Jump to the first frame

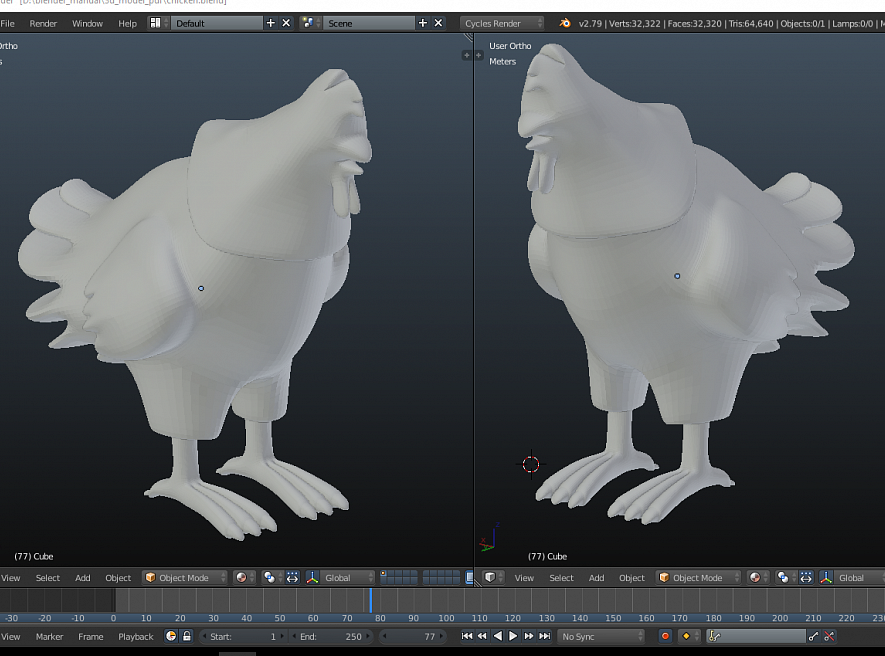(x=466, y=636)
